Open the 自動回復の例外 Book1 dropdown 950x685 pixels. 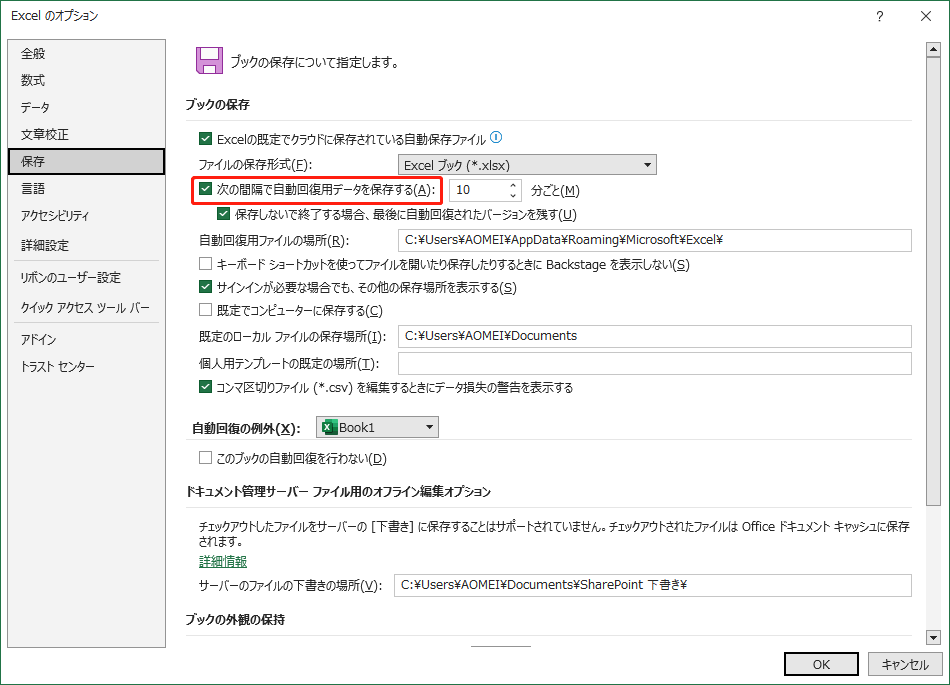pyautogui.click(x=377, y=428)
